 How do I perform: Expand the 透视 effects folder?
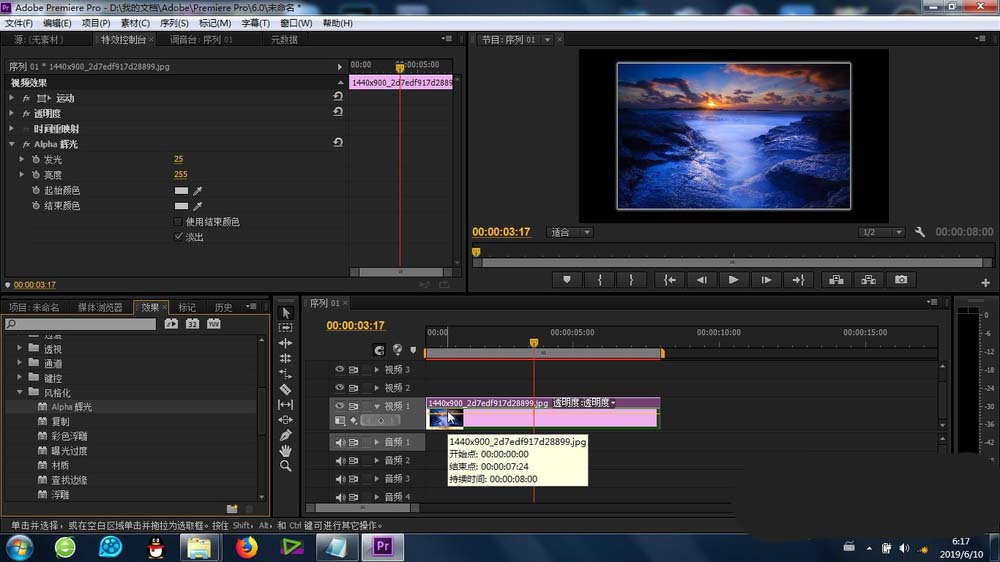pyautogui.click(x=19, y=348)
